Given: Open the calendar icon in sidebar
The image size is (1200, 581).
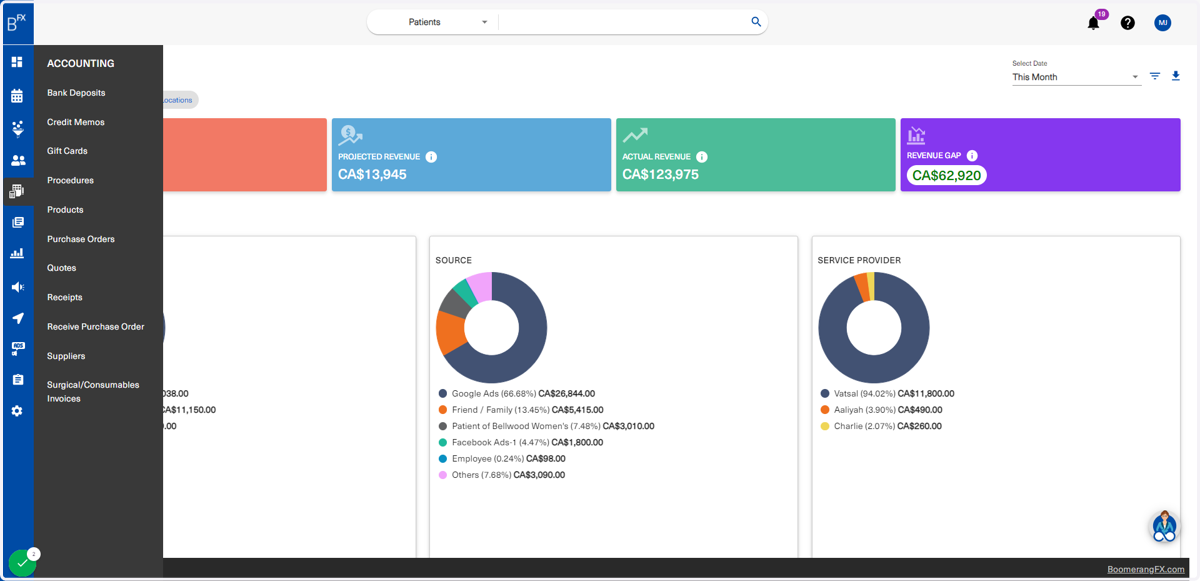Looking at the screenshot, I should pyautogui.click(x=17, y=96).
